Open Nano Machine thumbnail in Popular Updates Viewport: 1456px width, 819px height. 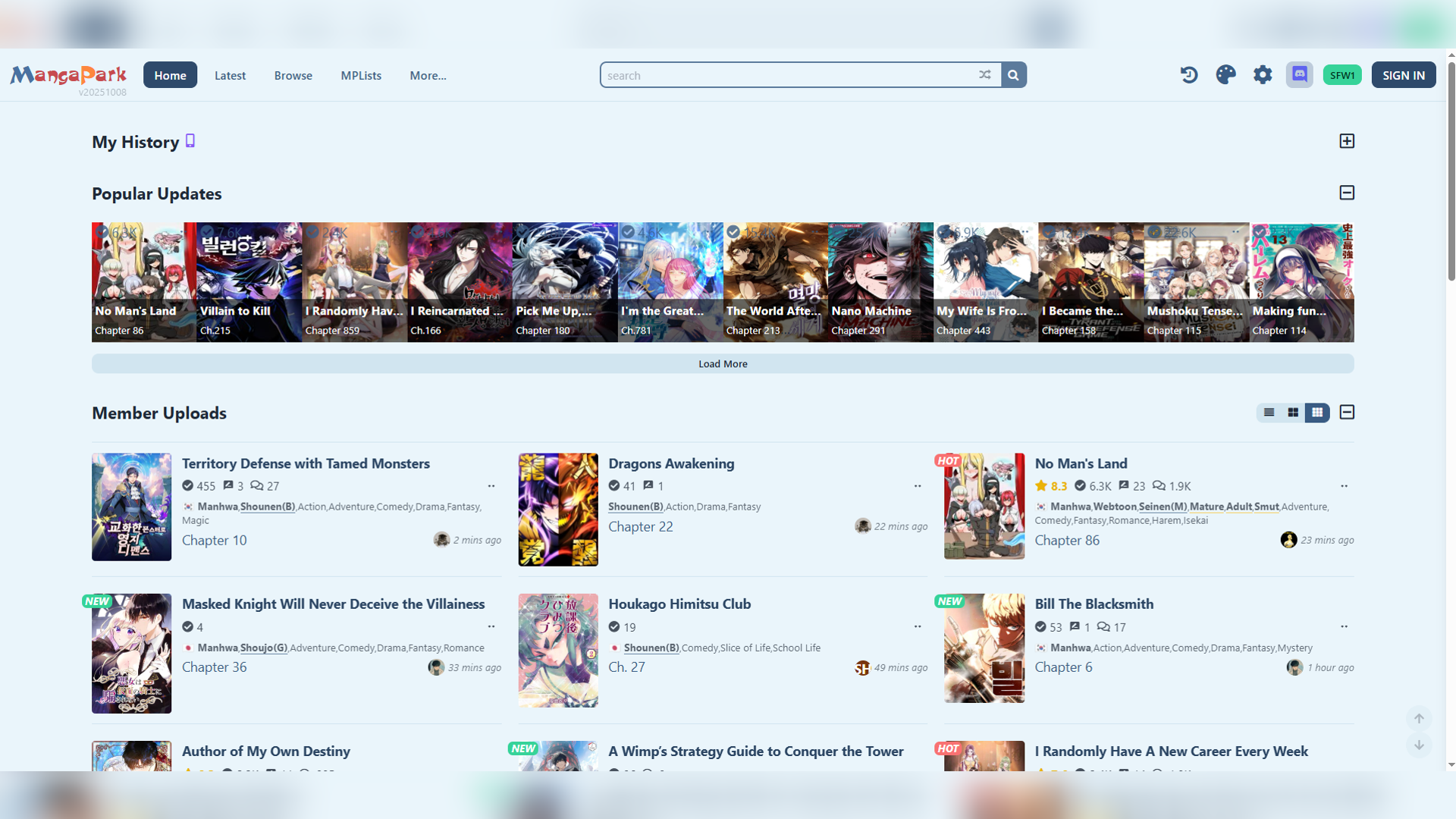pyautogui.click(x=880, y=282)
